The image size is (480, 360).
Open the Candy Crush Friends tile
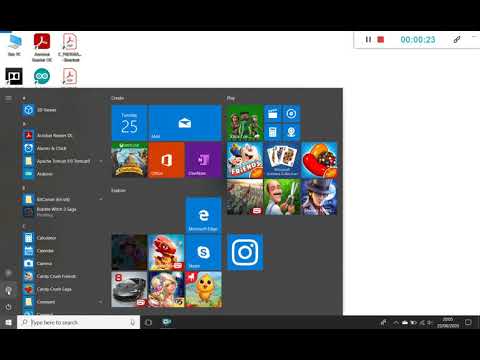[x=245, y=160]
